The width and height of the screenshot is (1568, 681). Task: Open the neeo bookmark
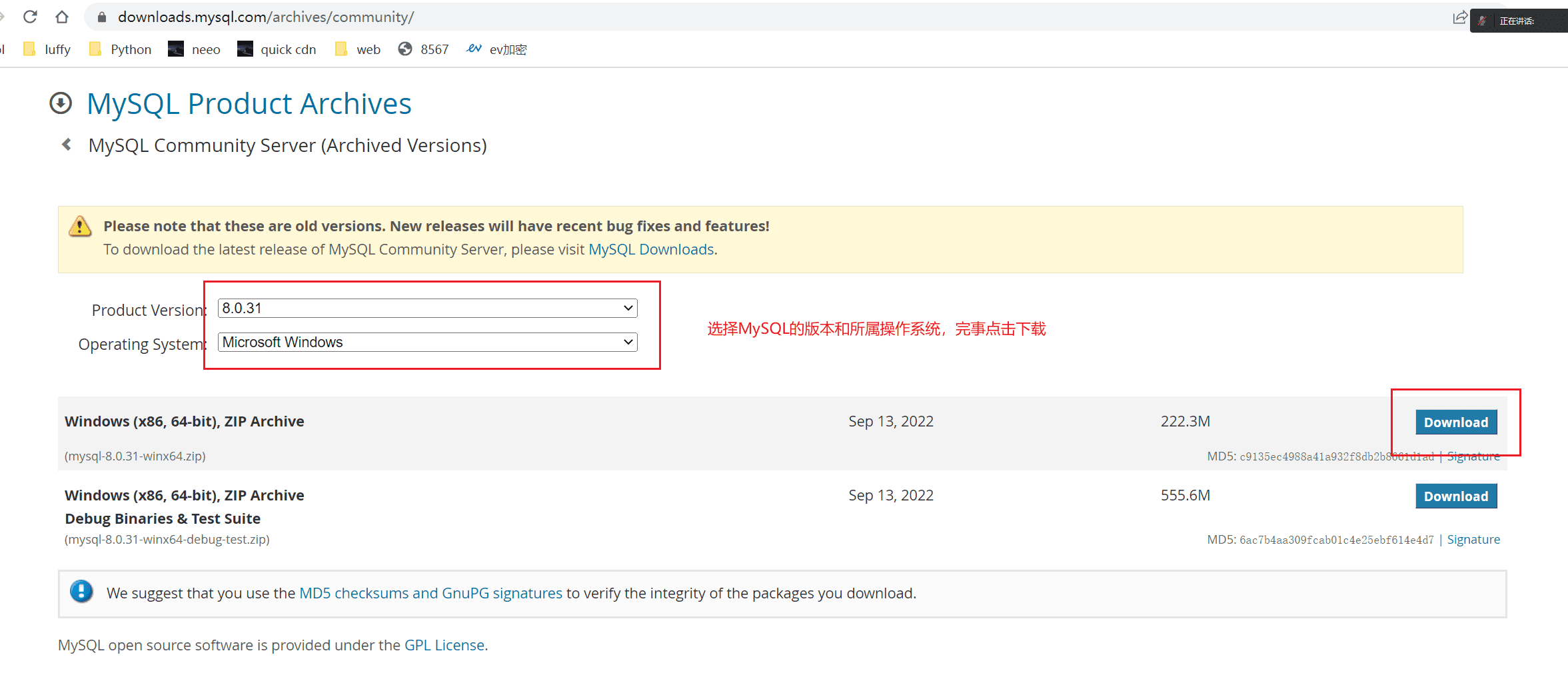point(194,49)
